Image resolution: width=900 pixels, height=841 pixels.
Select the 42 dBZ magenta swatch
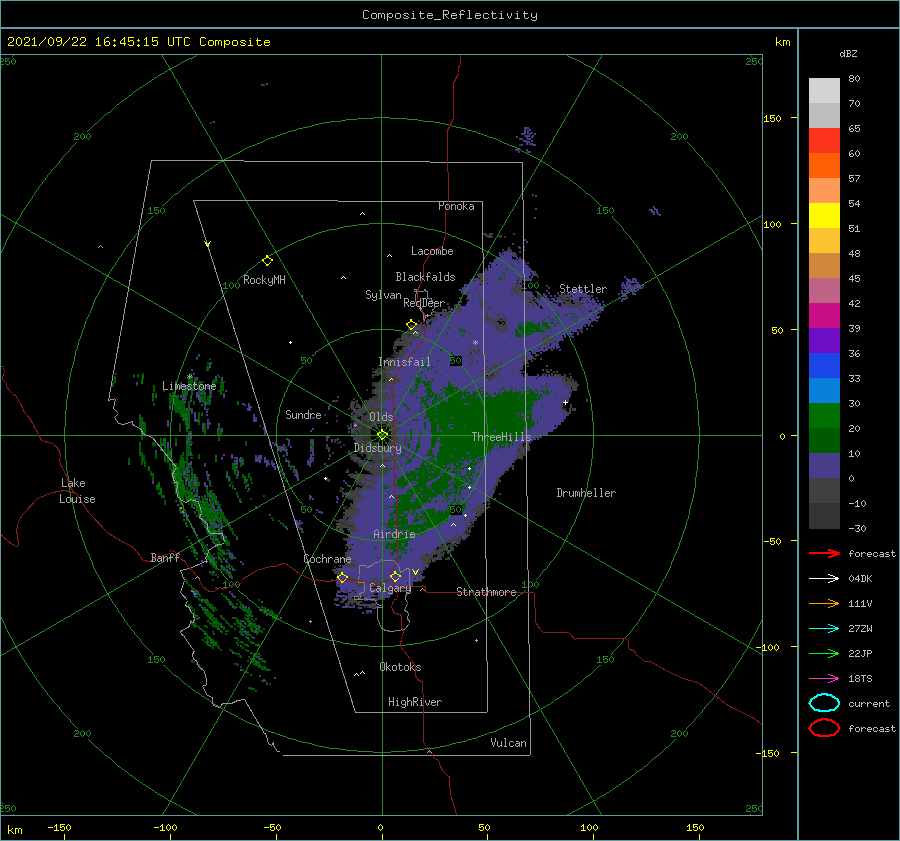824,315
